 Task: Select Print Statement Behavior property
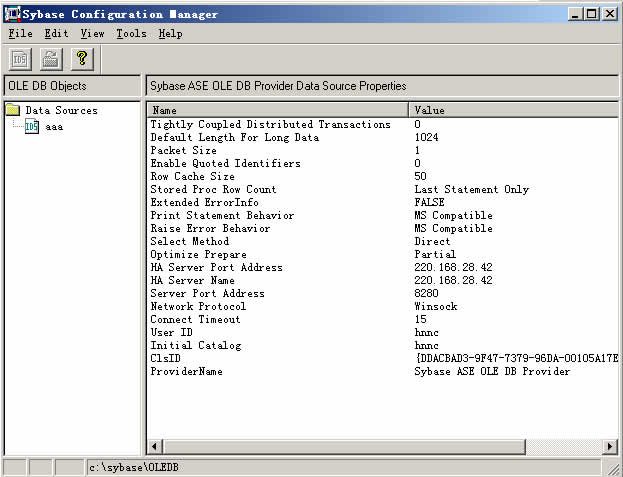coord(222,216)
